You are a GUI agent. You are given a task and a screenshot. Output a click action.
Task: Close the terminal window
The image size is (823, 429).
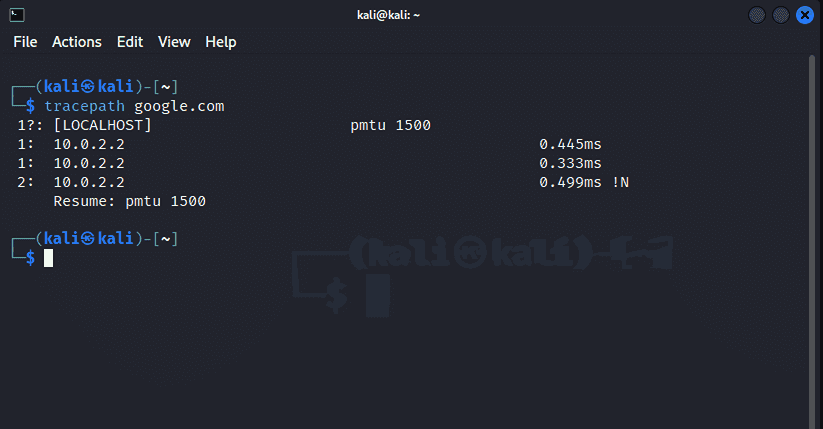805,15
